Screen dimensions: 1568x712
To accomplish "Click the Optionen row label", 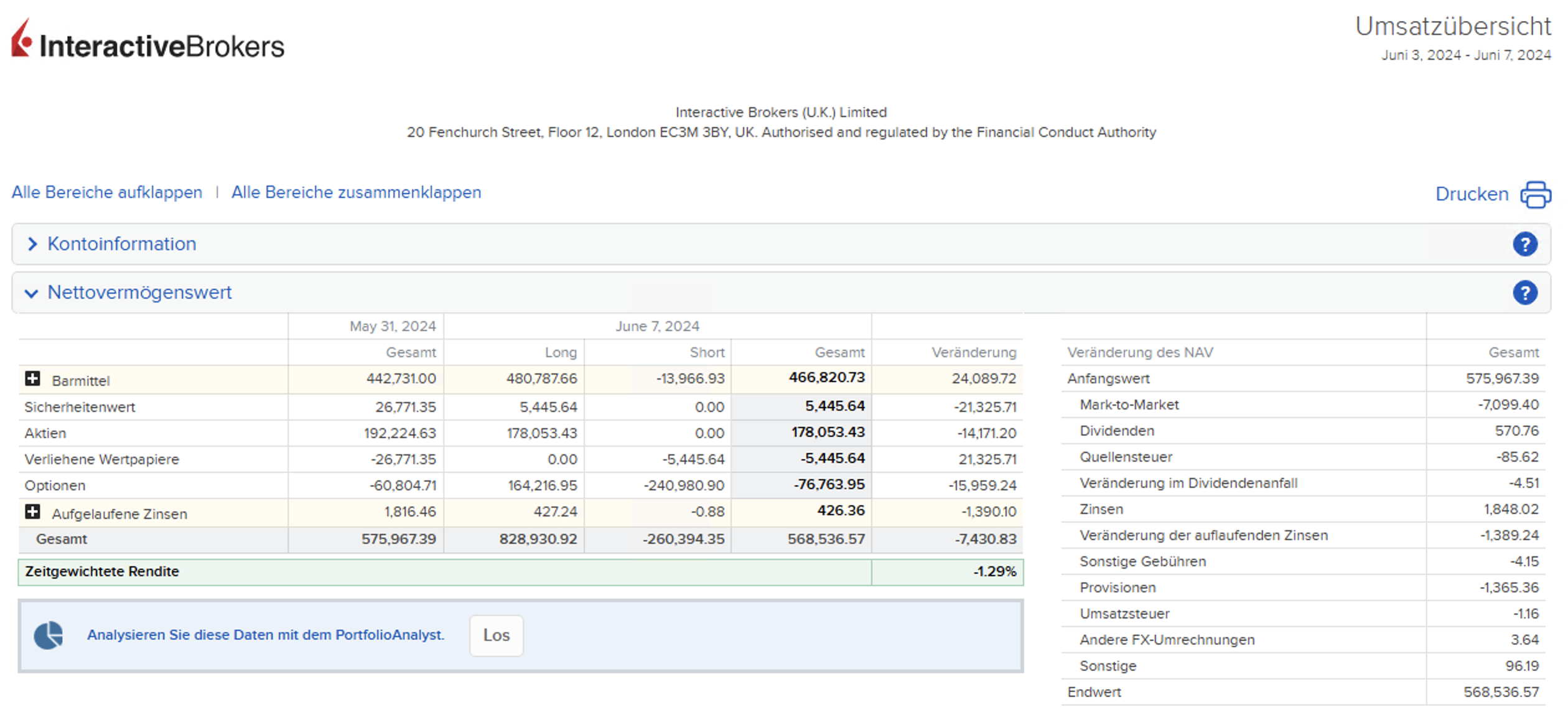I will click(x=55, y=485).
